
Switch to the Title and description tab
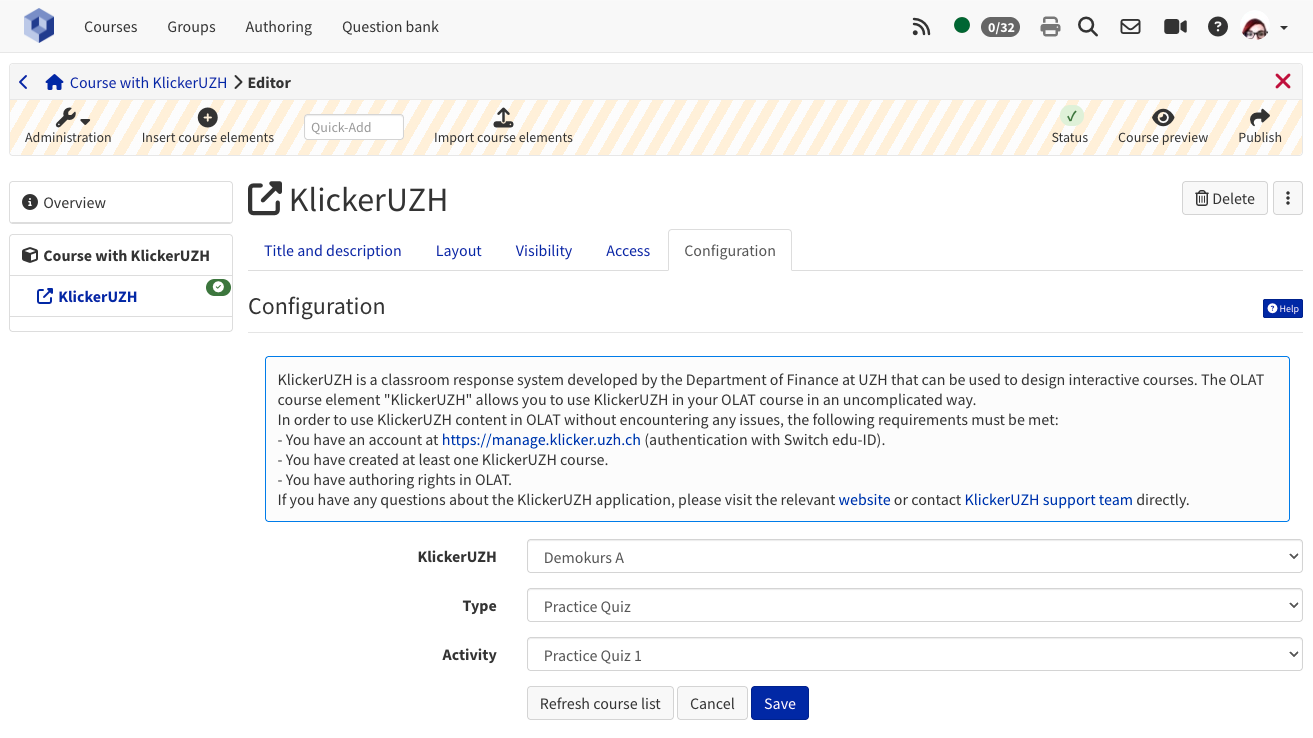(333, 250)
